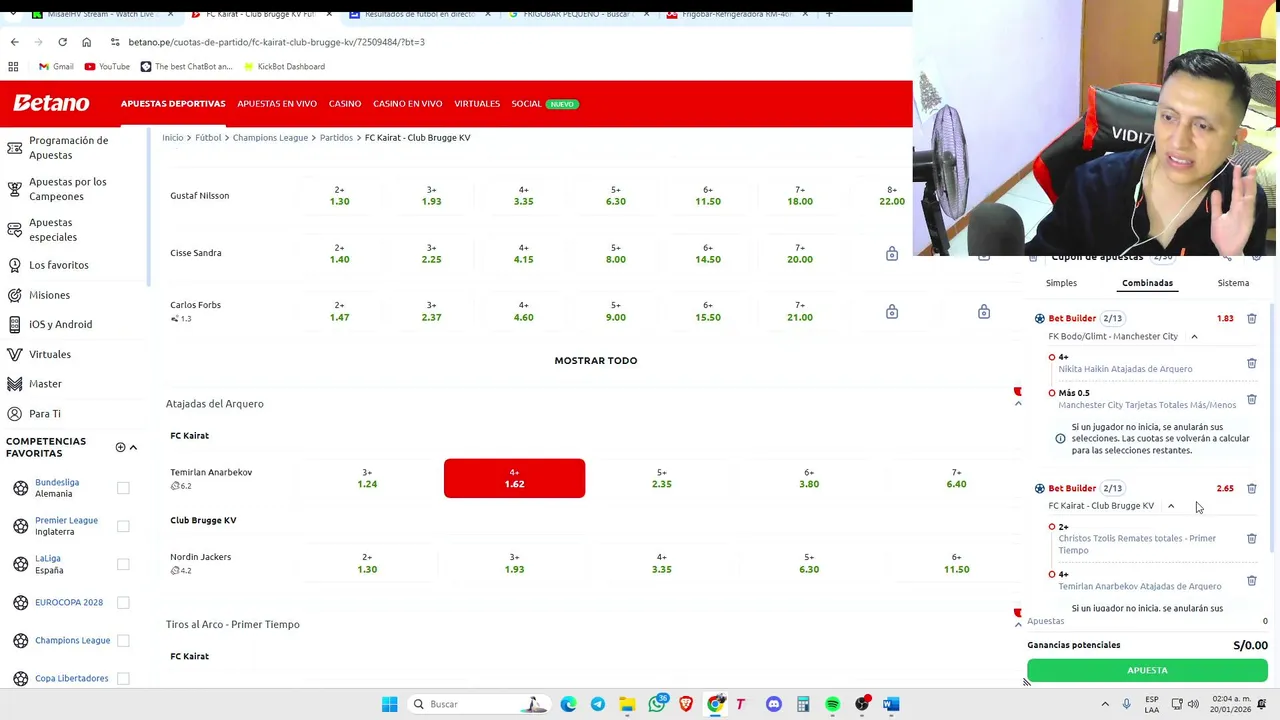The width and height of the screenshot is (1280, 720).
Task: Open the Gmail bookmark
Action: (x=55, y=66)
